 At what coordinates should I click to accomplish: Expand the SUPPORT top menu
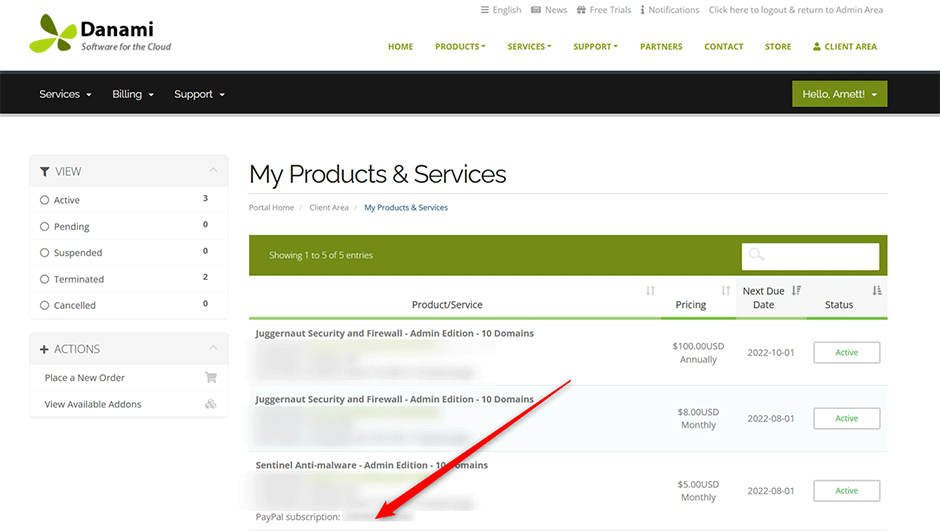point(595,46)
